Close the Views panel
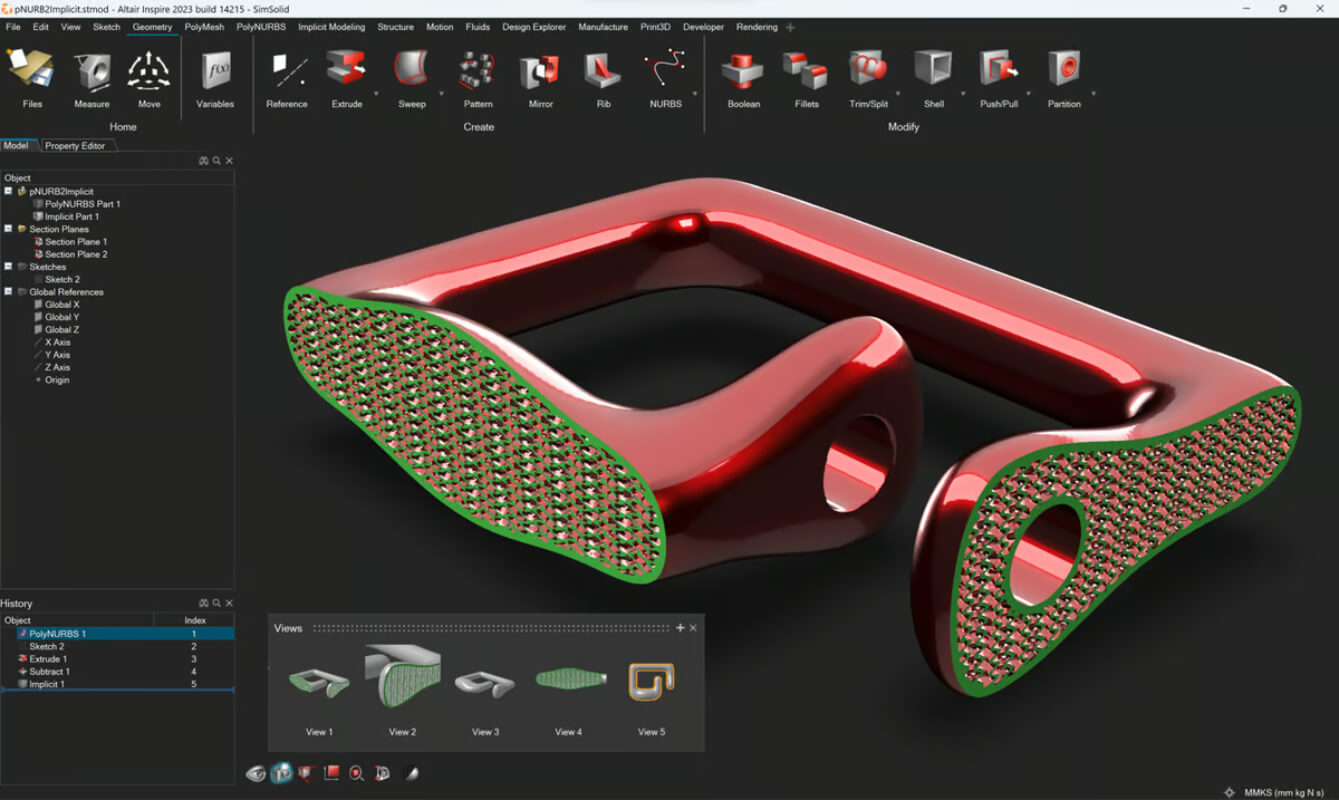This screenshot has width=1339, height=800. point(693,628)
